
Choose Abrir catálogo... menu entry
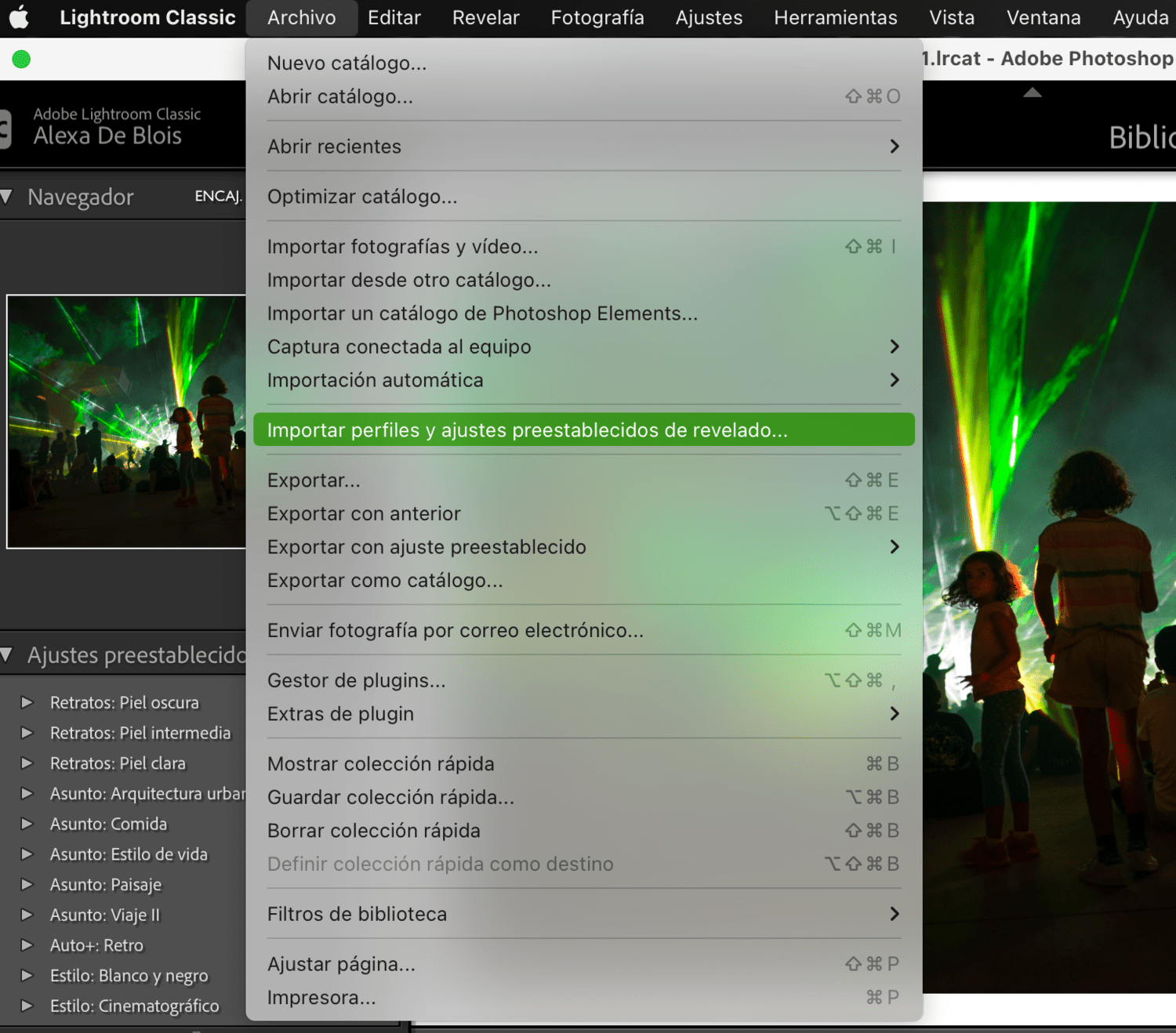[x=584, y=97]
